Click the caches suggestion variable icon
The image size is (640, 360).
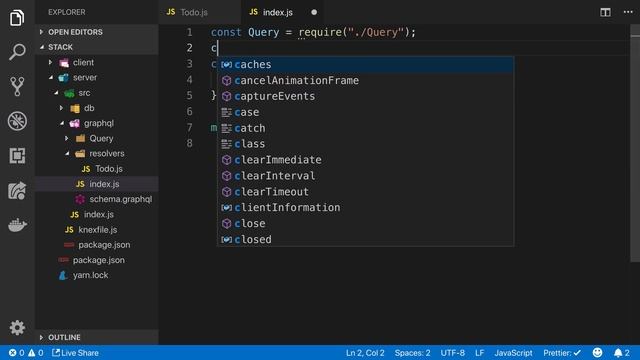tap(227, 64)
